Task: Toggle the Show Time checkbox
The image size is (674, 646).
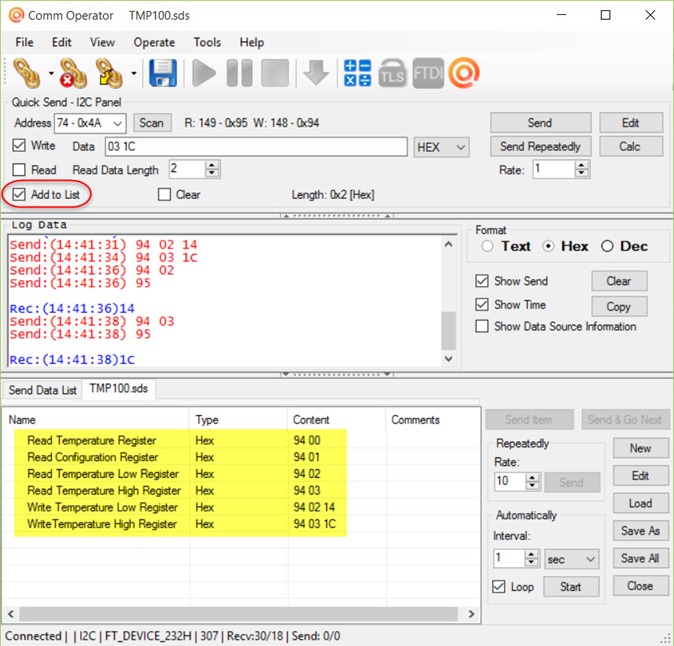Action: click(x=482, y=305)
